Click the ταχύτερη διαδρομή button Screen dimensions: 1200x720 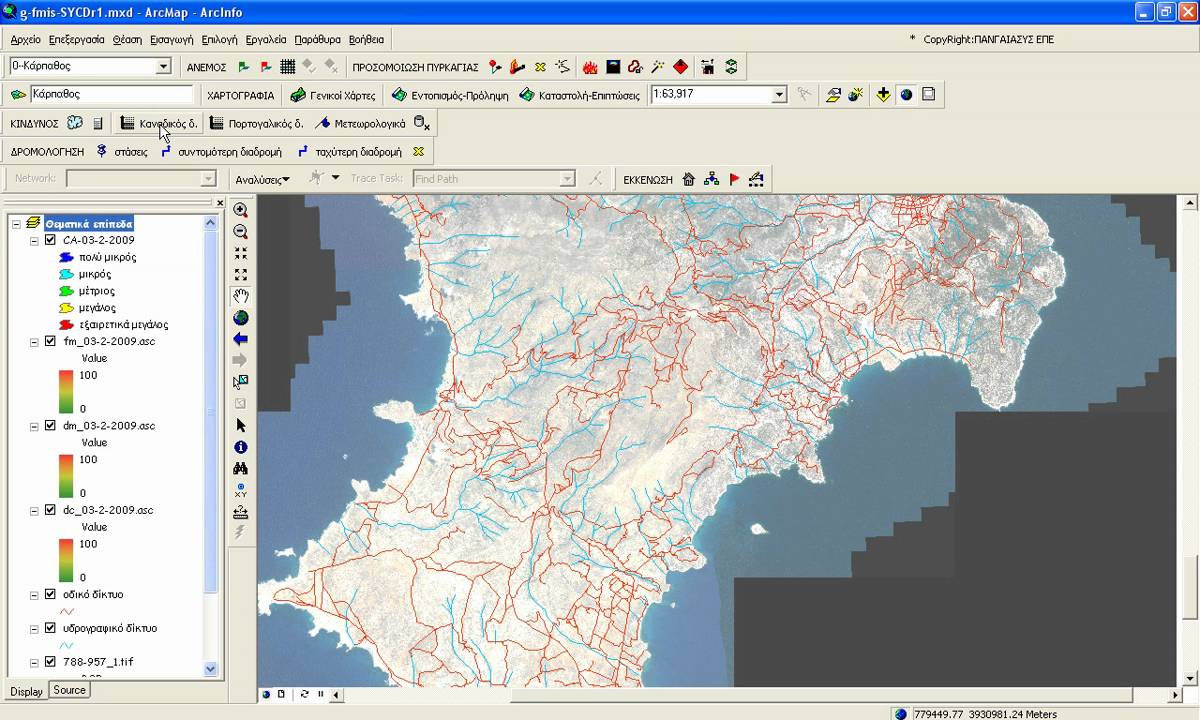coord(349,152)
